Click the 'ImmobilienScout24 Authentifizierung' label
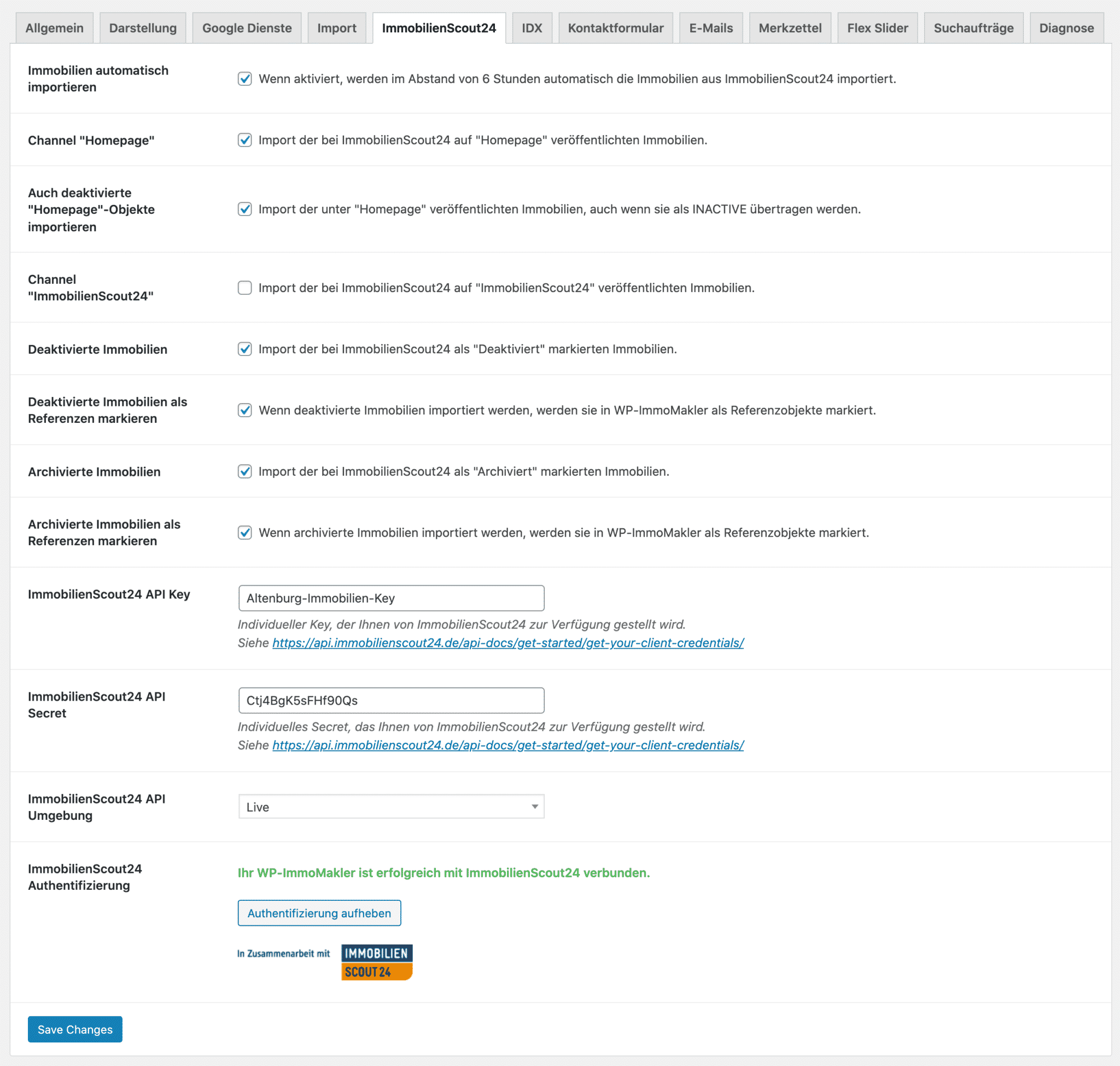Screen dimensions: 1120x1066 (85, 877)
